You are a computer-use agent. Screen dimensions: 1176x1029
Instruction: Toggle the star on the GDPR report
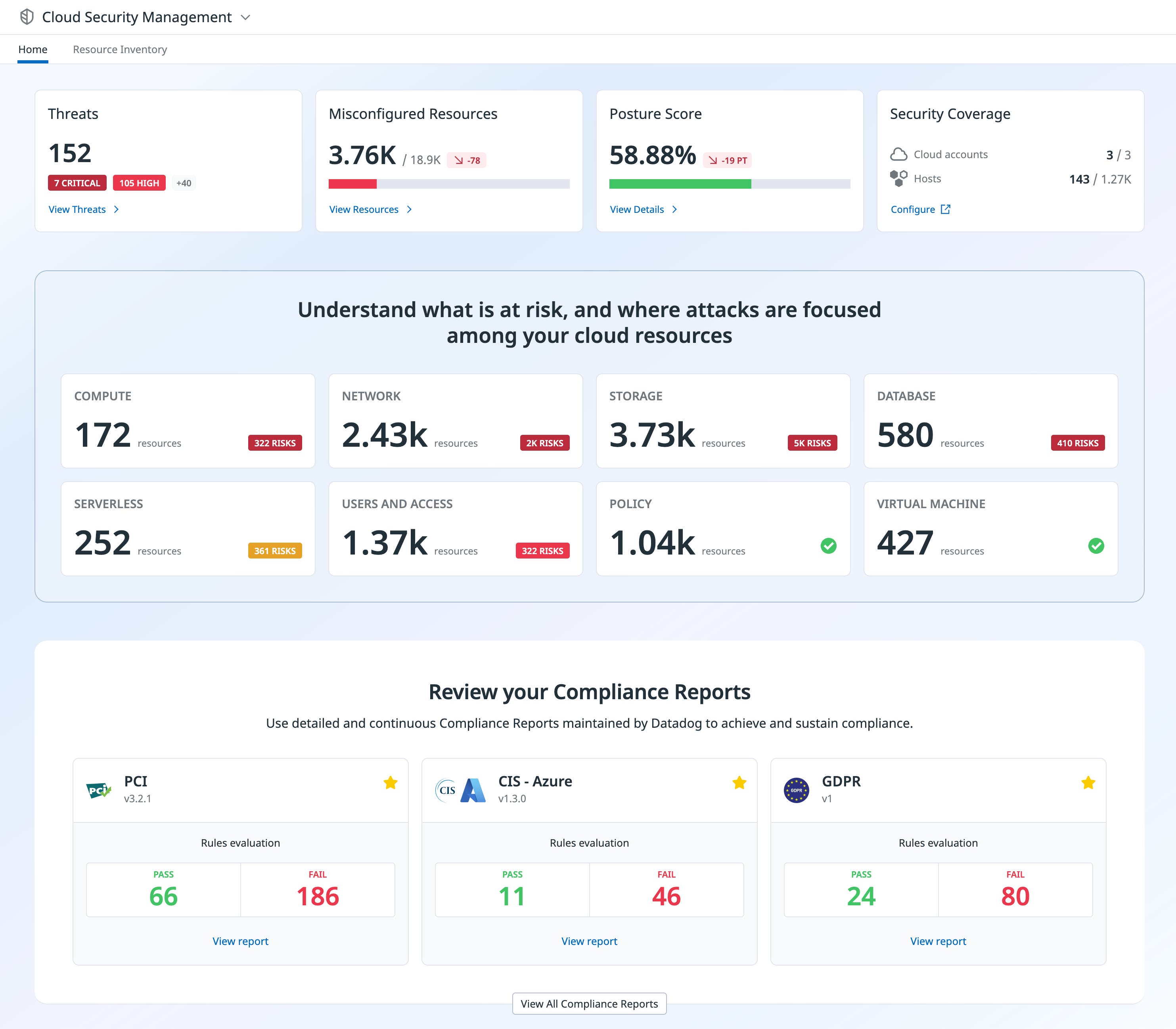coord(1088,782)
